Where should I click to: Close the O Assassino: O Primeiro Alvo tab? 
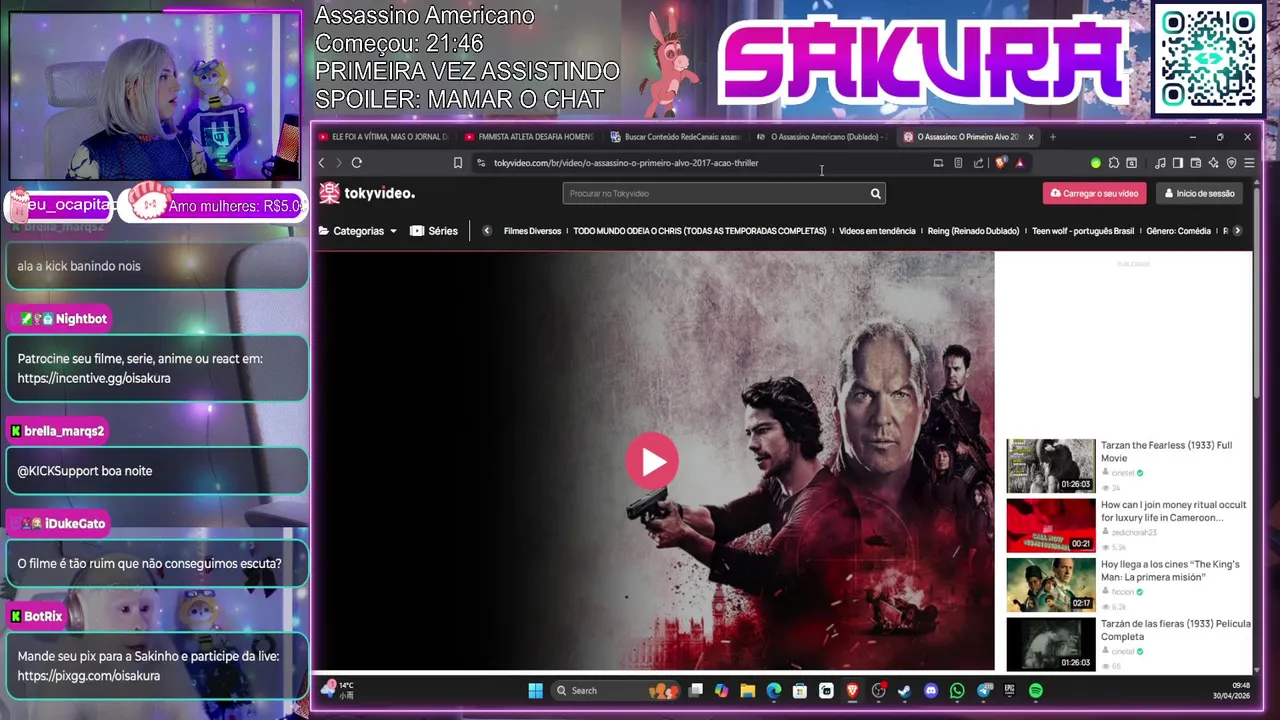pyautogui.click(x=1030, y=137)
